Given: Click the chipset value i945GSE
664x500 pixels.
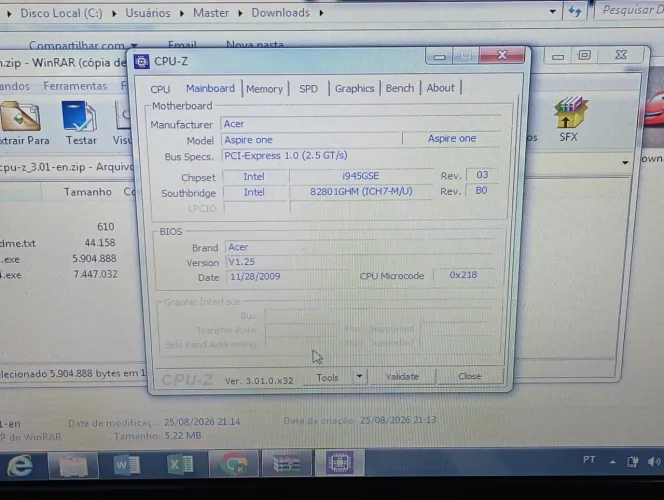Looking at the screenshot, I should tap(361, 176).
